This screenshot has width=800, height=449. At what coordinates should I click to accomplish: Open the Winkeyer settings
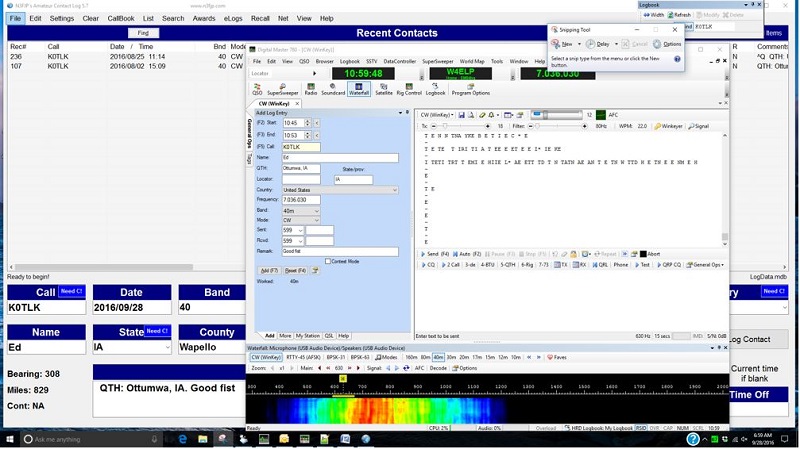tap(668, 126)
